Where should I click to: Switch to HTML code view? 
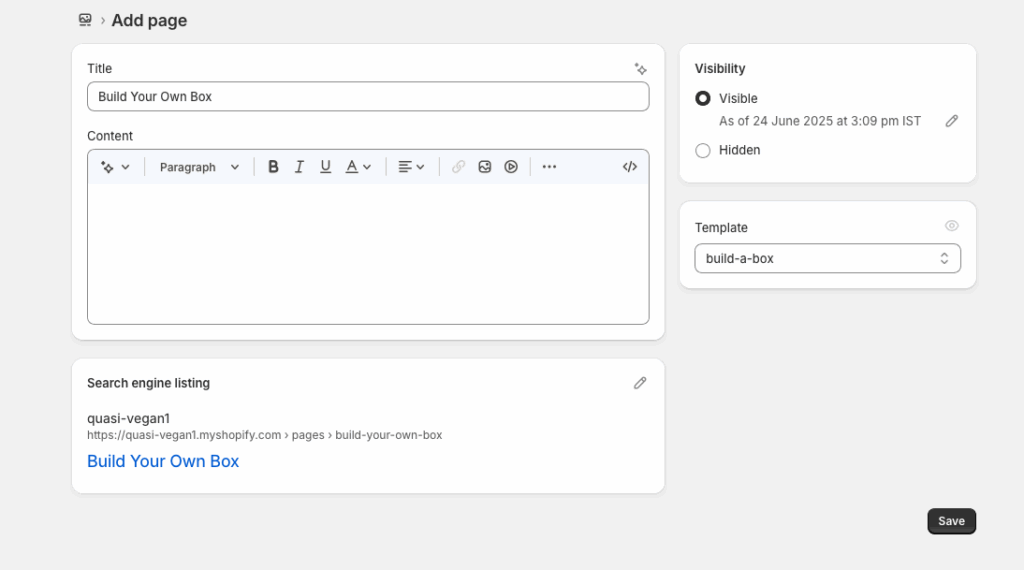coord(630,167)
